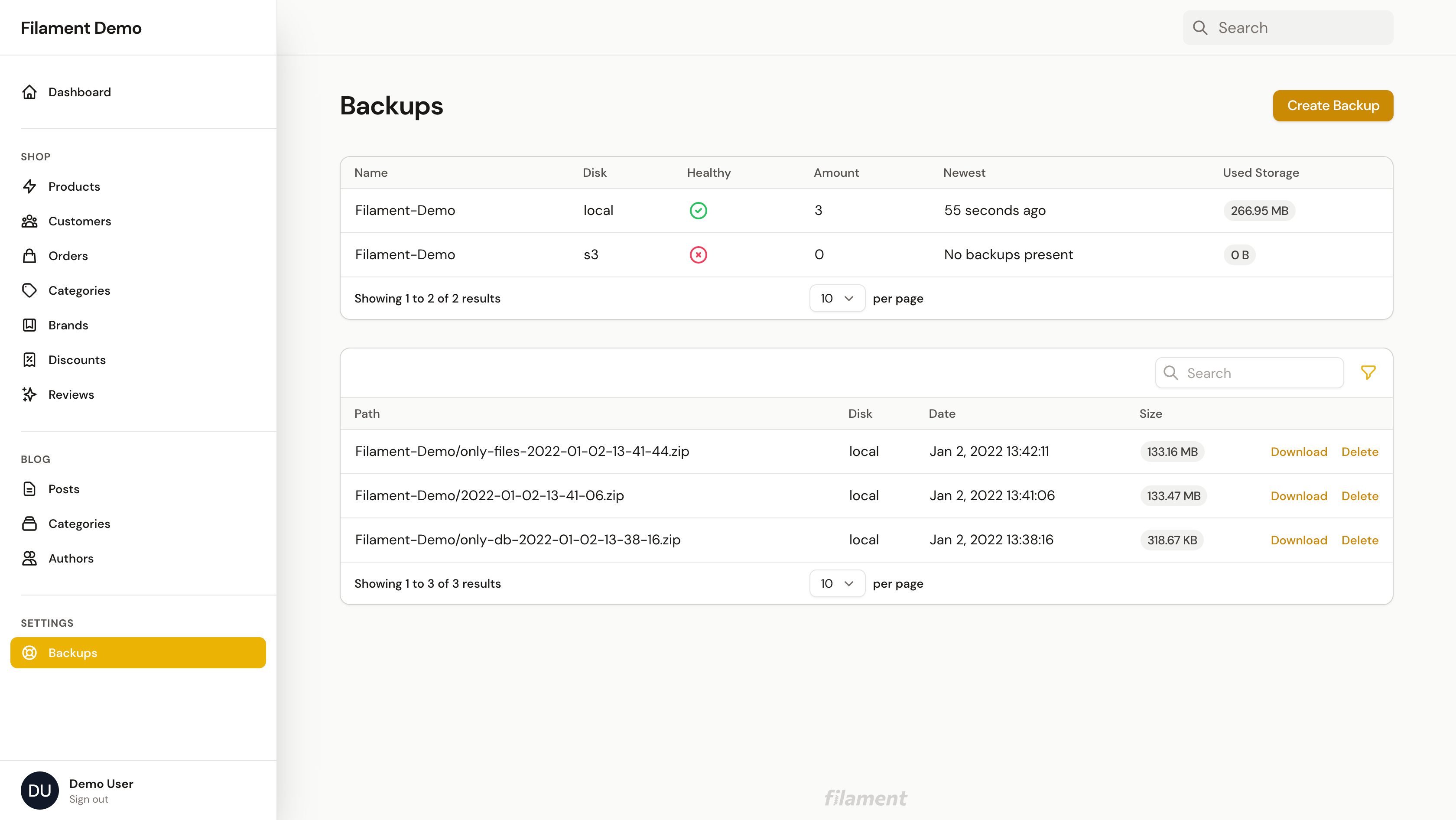
Task: Click the Customers sidebar icon
Action: pos(30,221)
